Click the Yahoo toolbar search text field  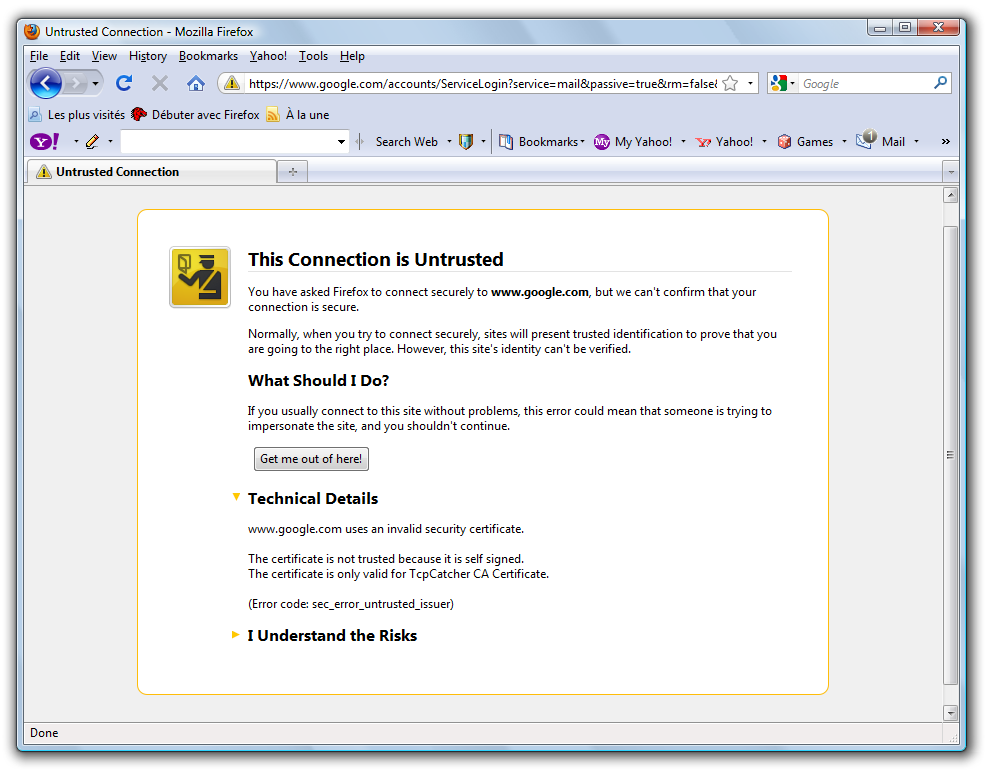click(x=228, y=142)
